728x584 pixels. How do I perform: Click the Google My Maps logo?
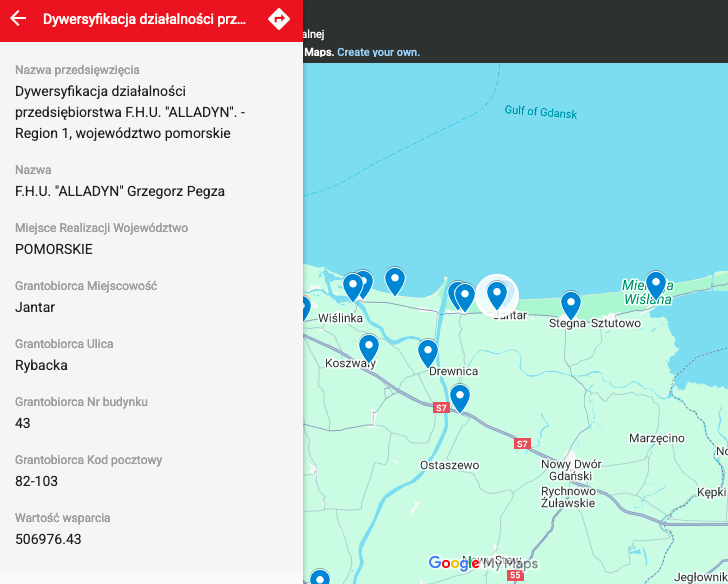click(483, 563)
